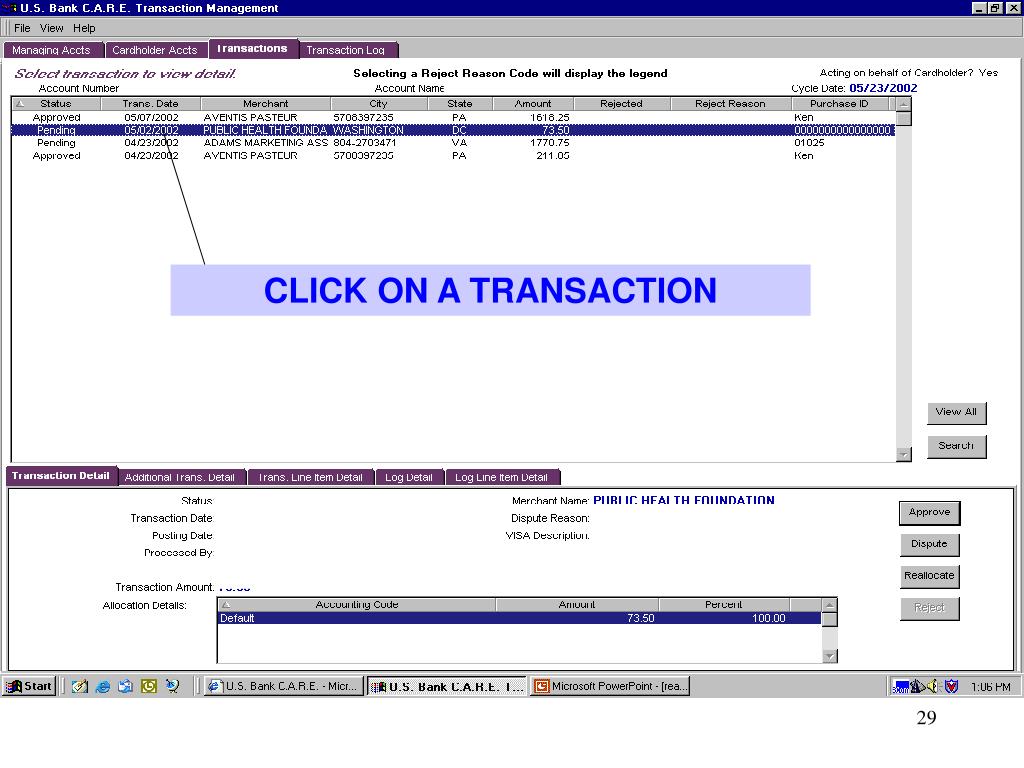Select the Approved 04/23/2002 AVENTIS PASTEUR row
Screen dimensions: 1024x768
tap(453, 155)
